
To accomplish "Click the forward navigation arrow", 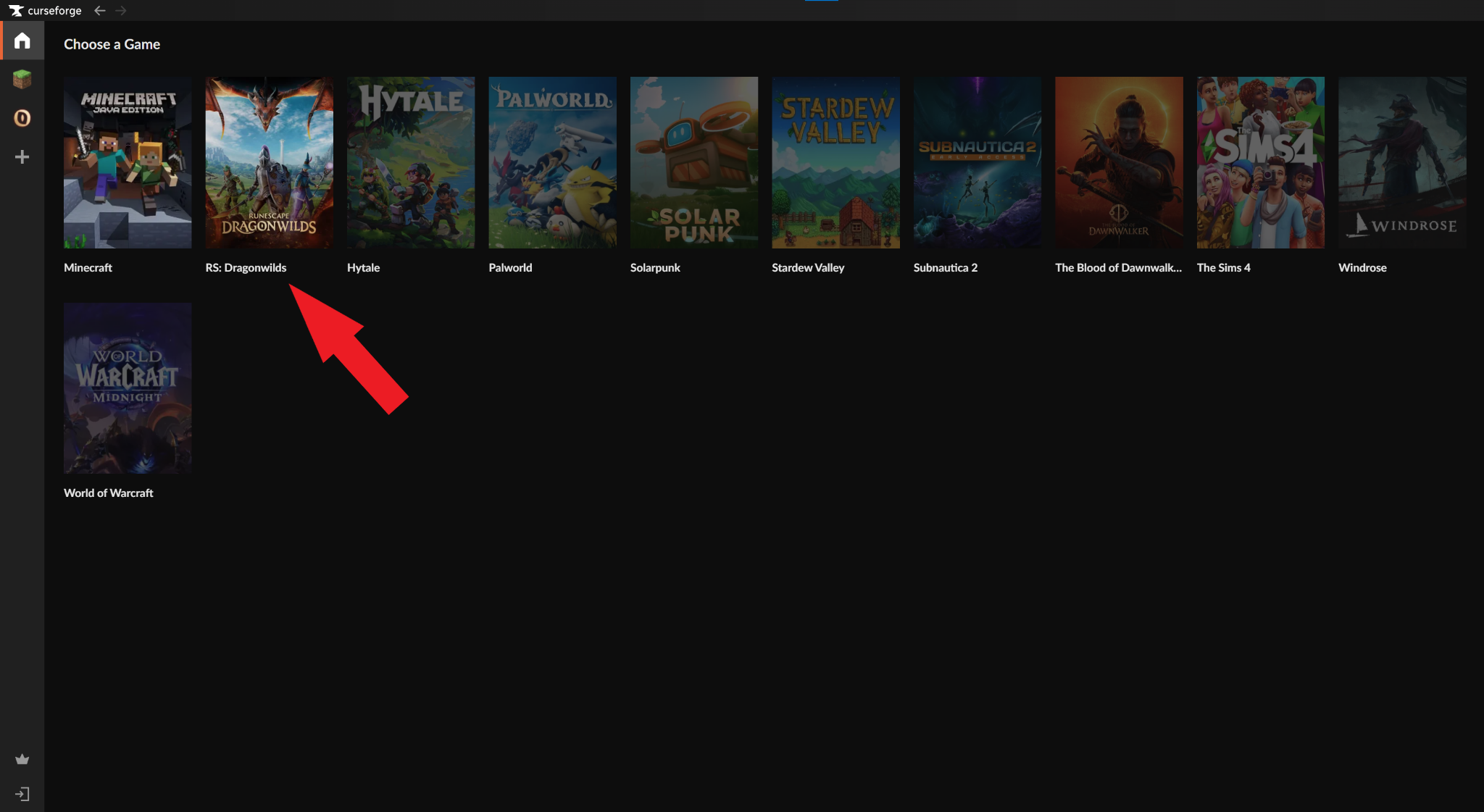I will coord(121,10).
